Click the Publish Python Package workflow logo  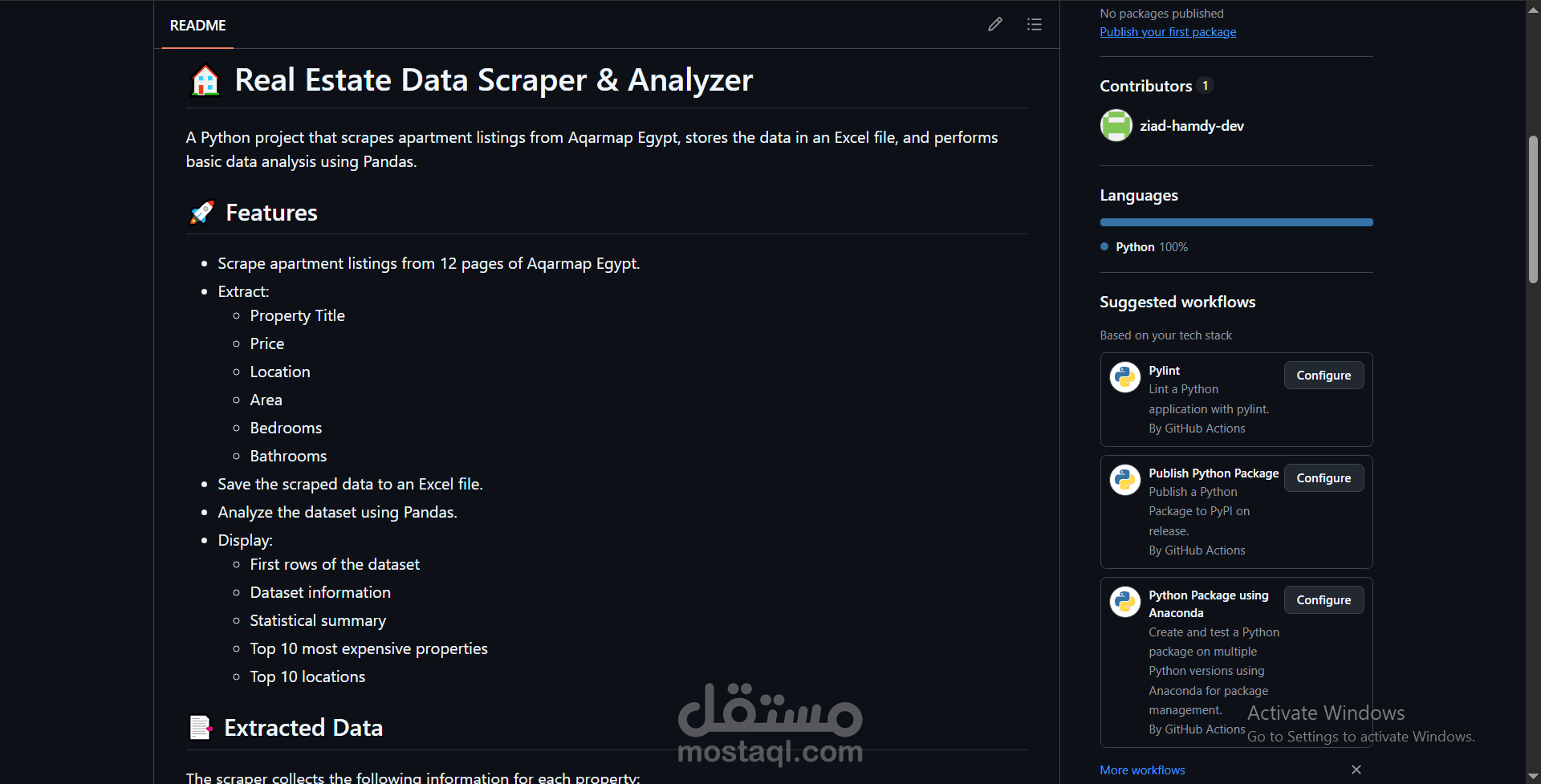tap(1125, 479)
